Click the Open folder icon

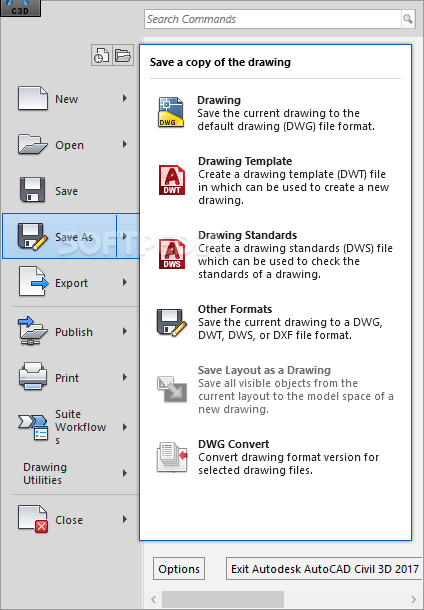(32, 144)
